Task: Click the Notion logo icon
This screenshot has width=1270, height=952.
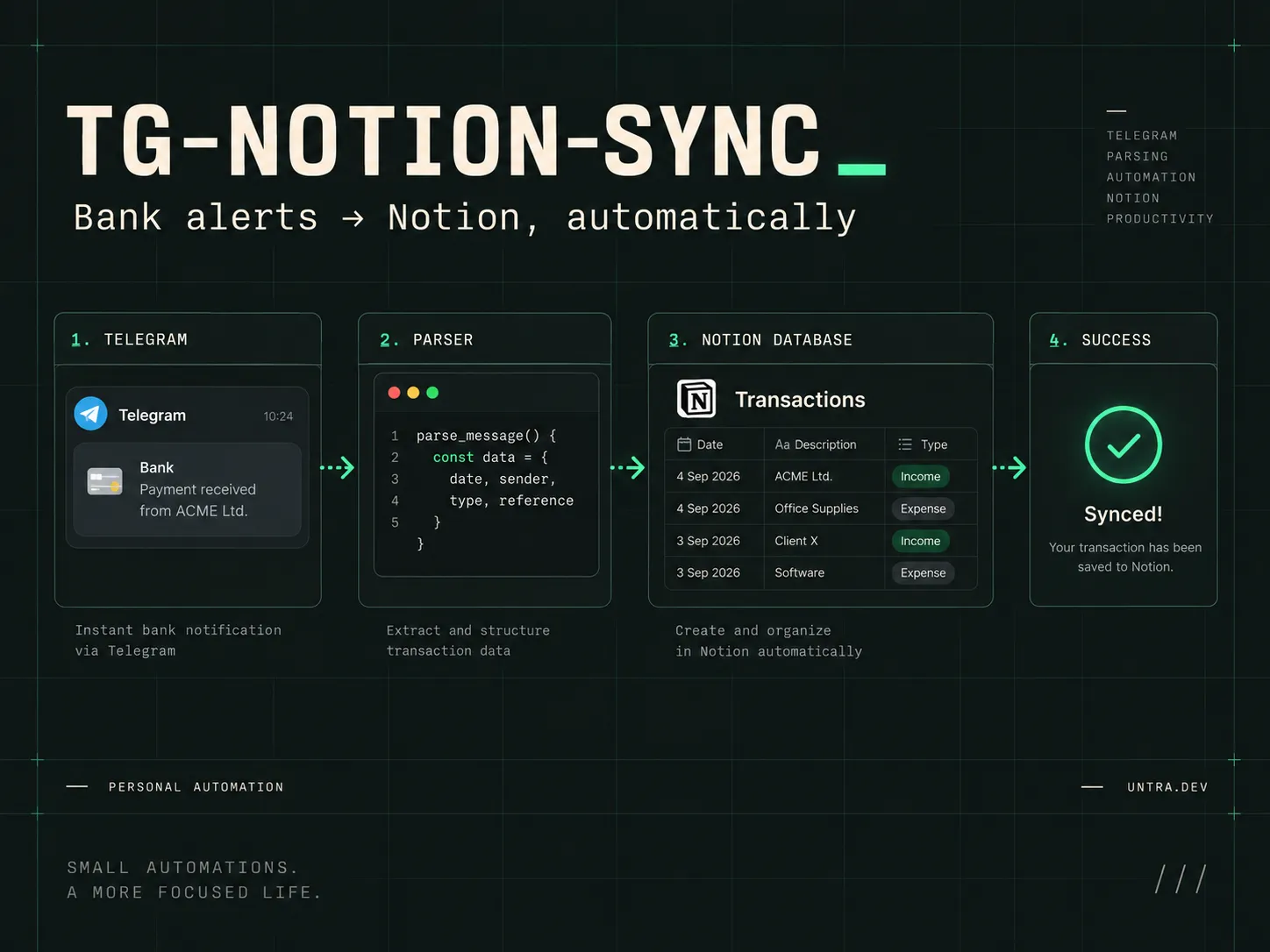Action: click(x=696, y=400)
